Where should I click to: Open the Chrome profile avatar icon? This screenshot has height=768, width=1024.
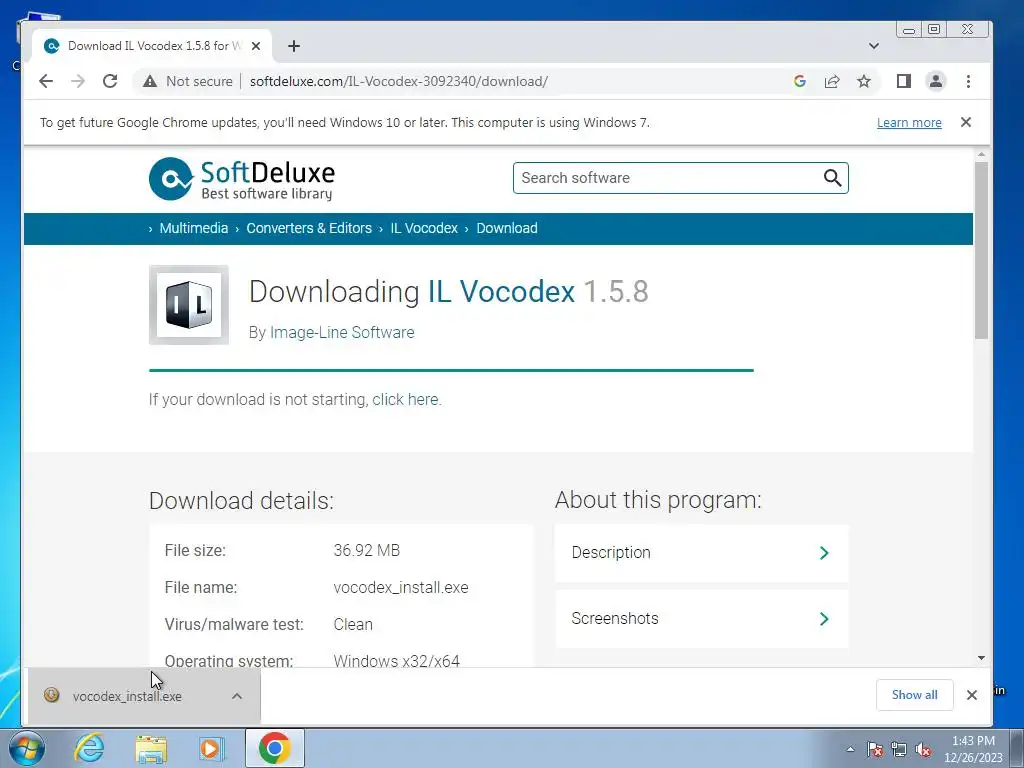pos(935,81)
